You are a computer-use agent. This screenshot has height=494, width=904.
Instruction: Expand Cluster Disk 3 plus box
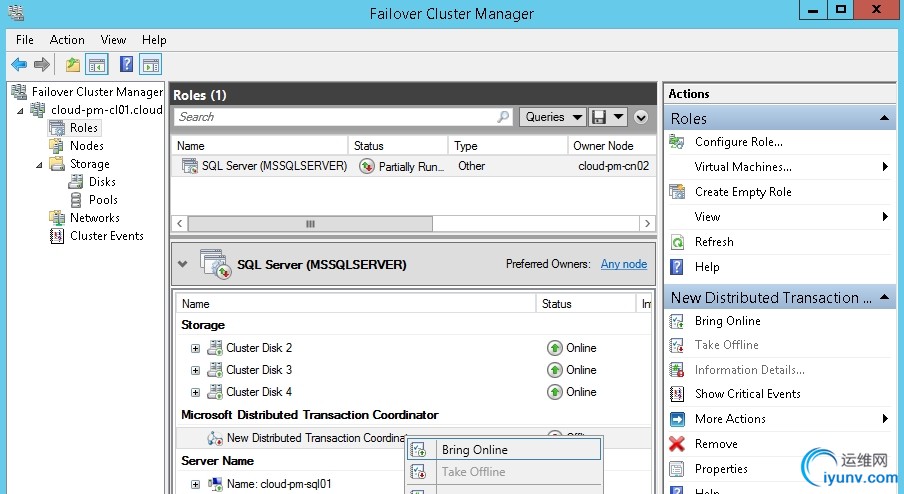195,370
